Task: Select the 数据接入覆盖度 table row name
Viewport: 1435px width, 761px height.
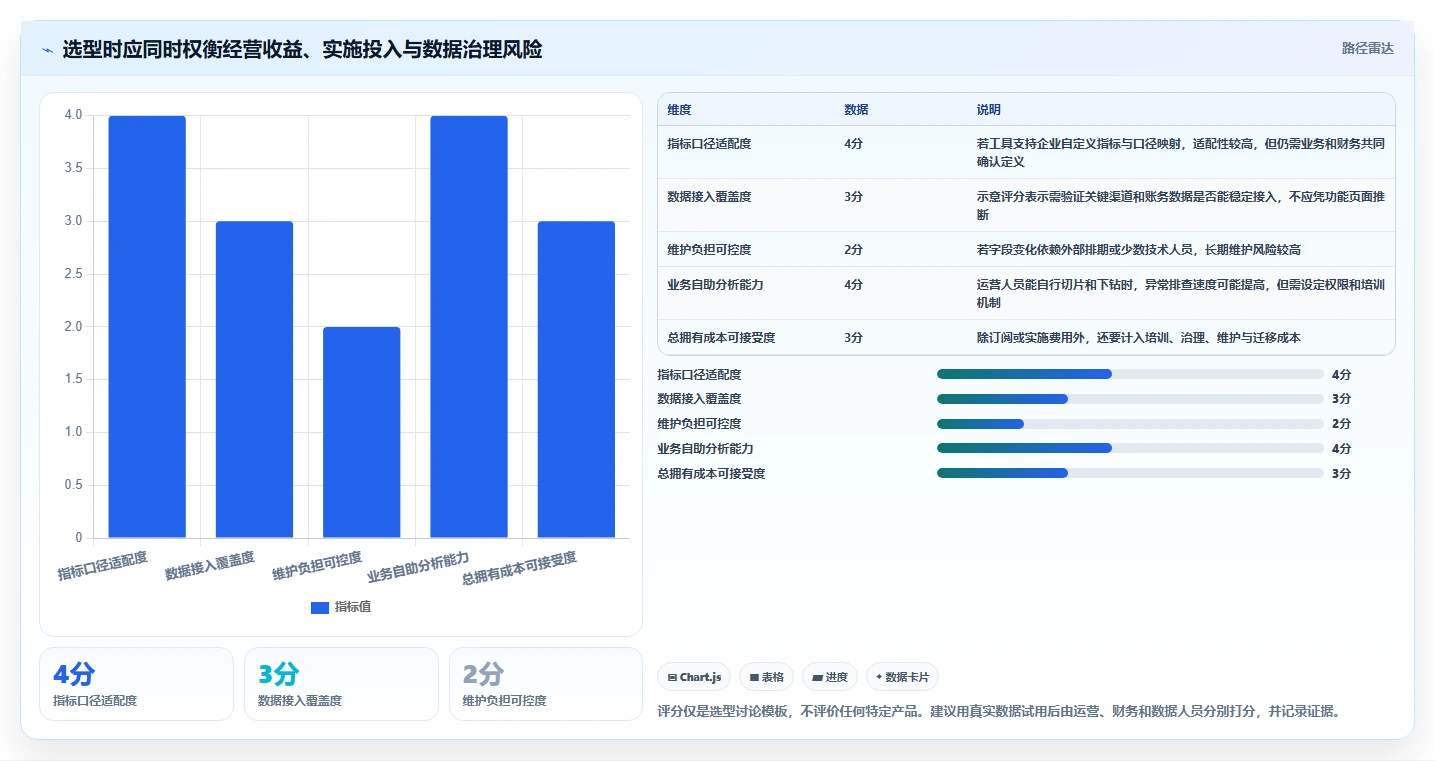Action: tap(709, 197)
